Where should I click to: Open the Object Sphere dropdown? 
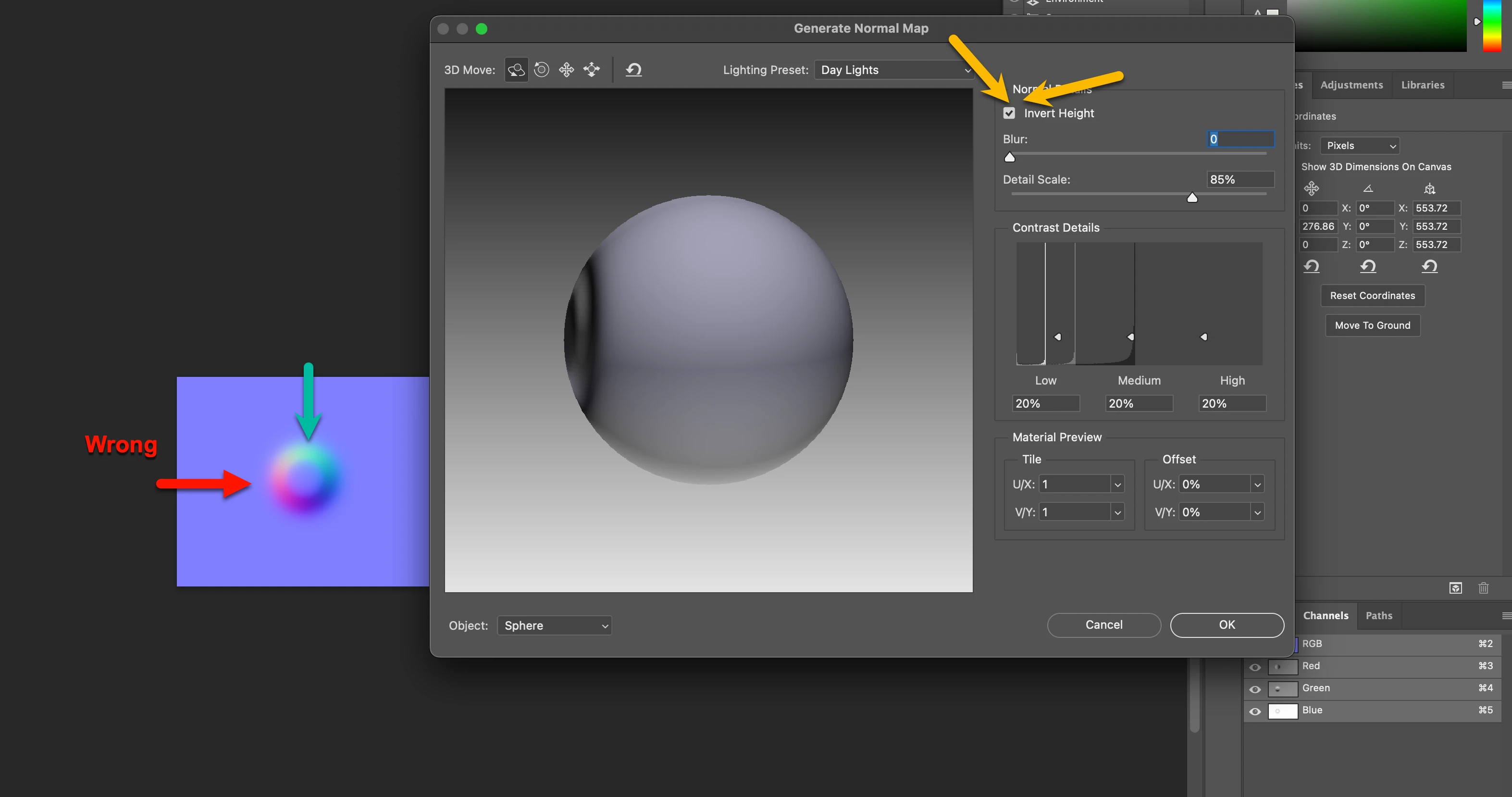tap(554, 625)
